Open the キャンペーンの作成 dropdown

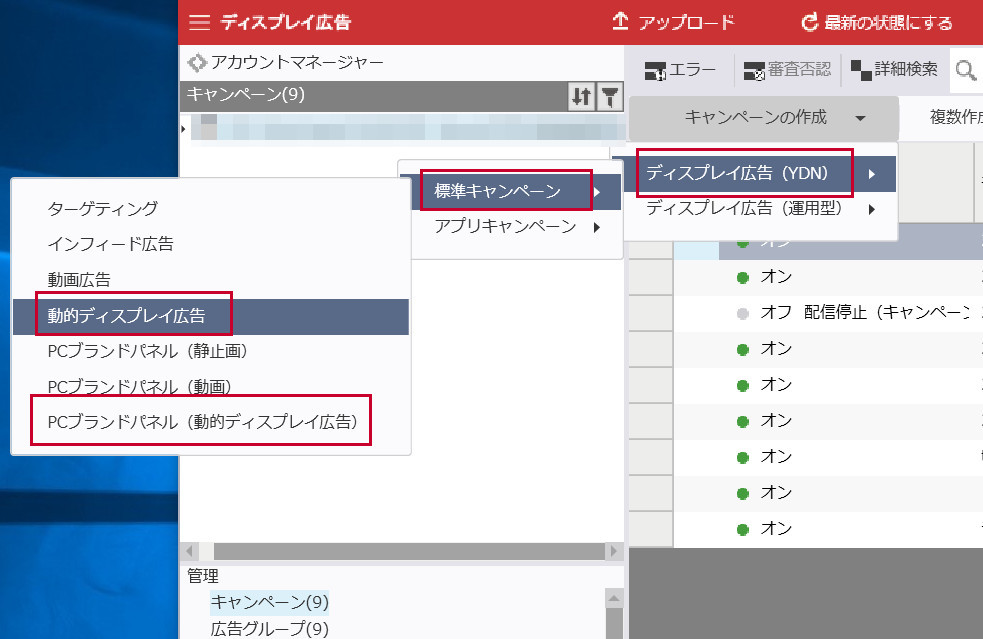tap(764, 118)
